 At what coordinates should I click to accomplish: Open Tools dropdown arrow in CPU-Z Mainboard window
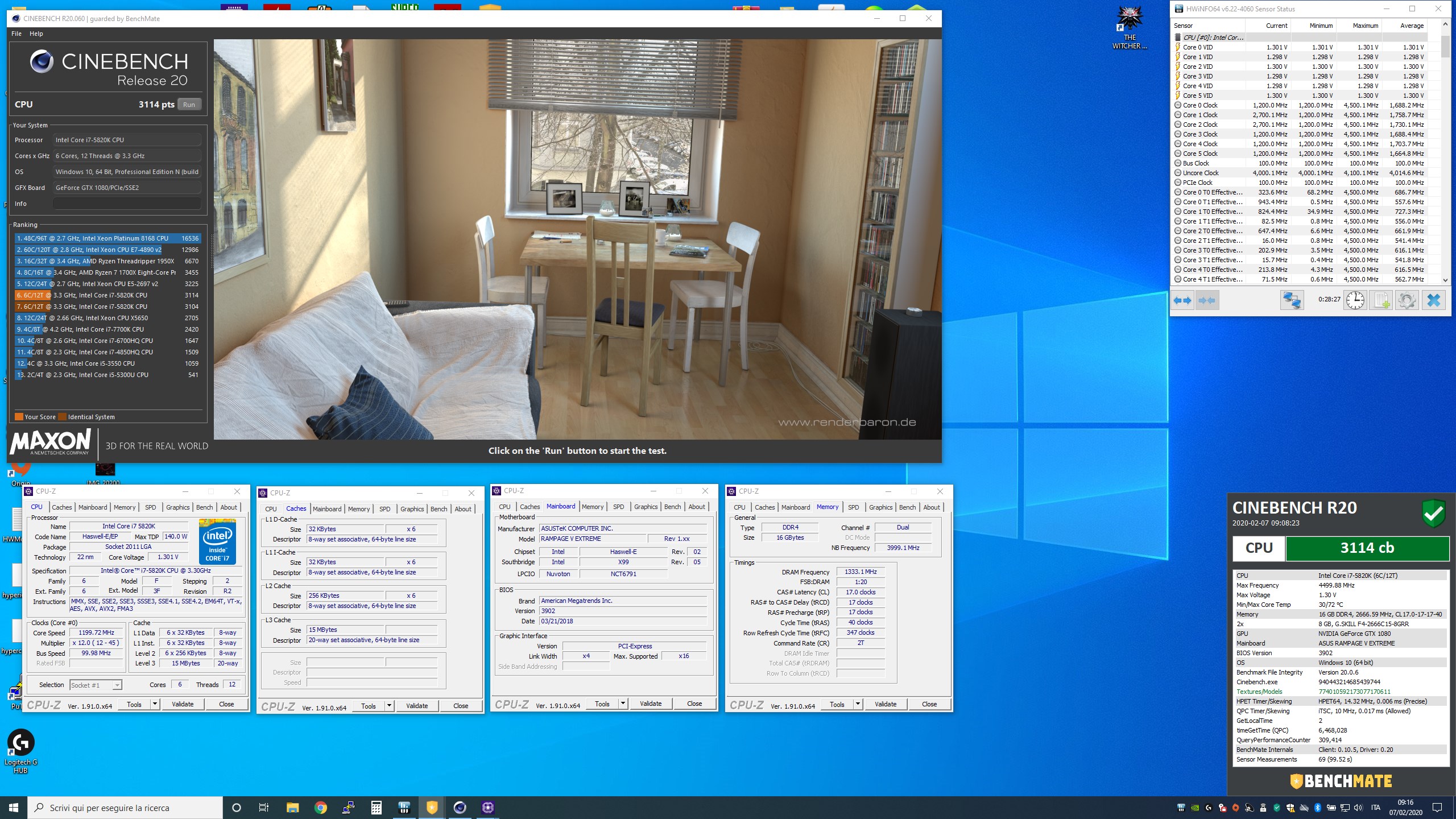pos(623,704)
